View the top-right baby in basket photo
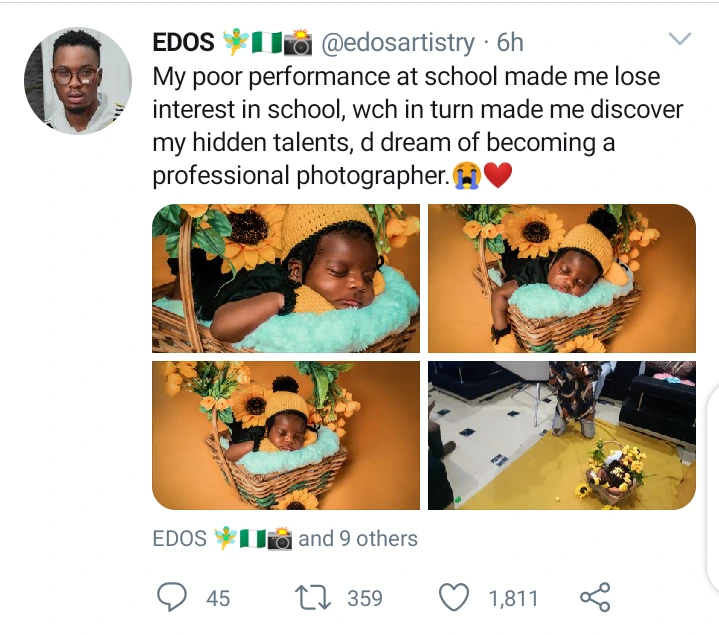 click(x=561, y=278)
